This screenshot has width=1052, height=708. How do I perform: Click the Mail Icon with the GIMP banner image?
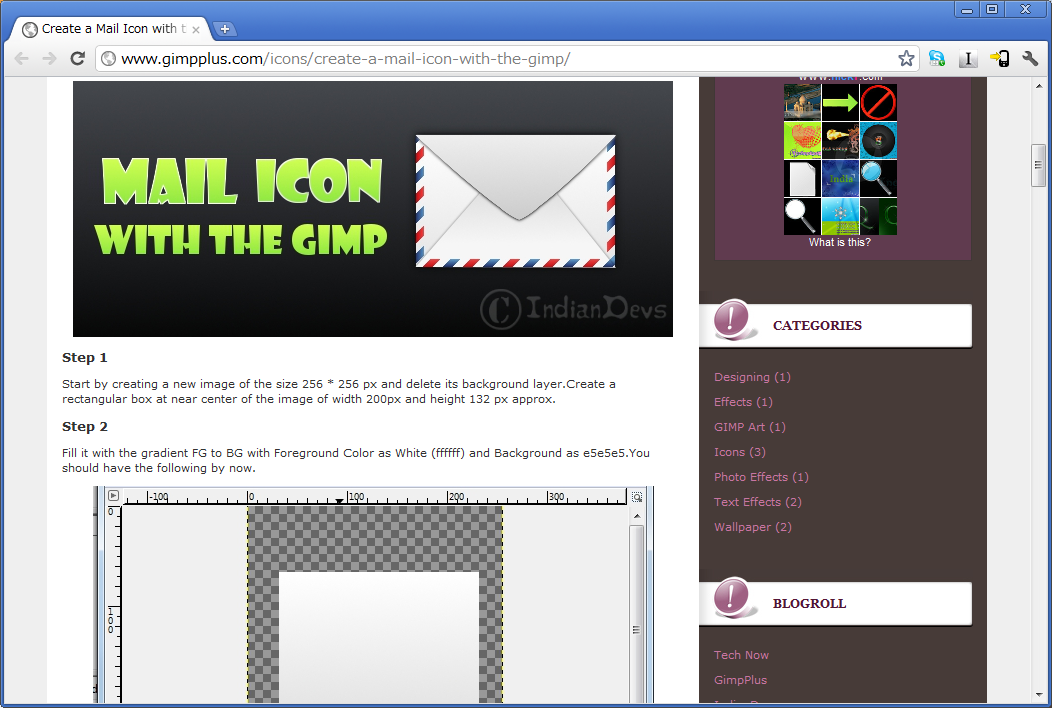point(372,209)
